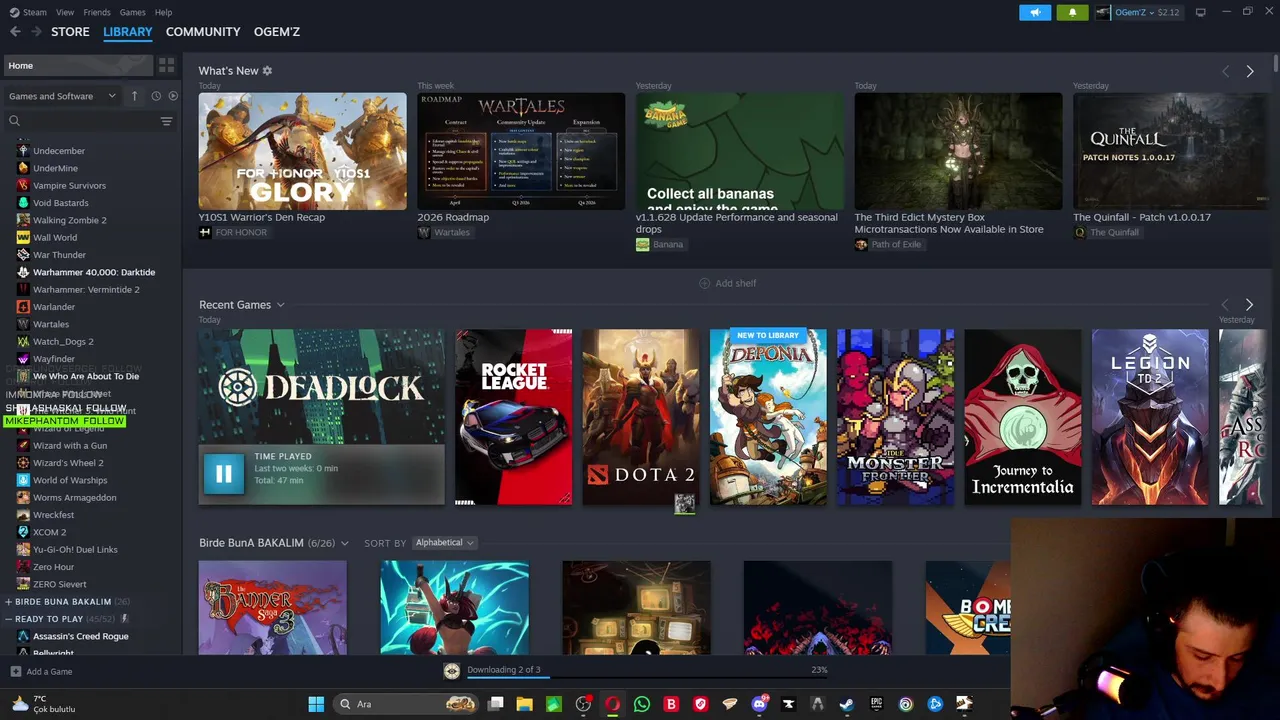Open Discord from the taskbar
Screen dimensions: 1280x720
tap(759, 704)
